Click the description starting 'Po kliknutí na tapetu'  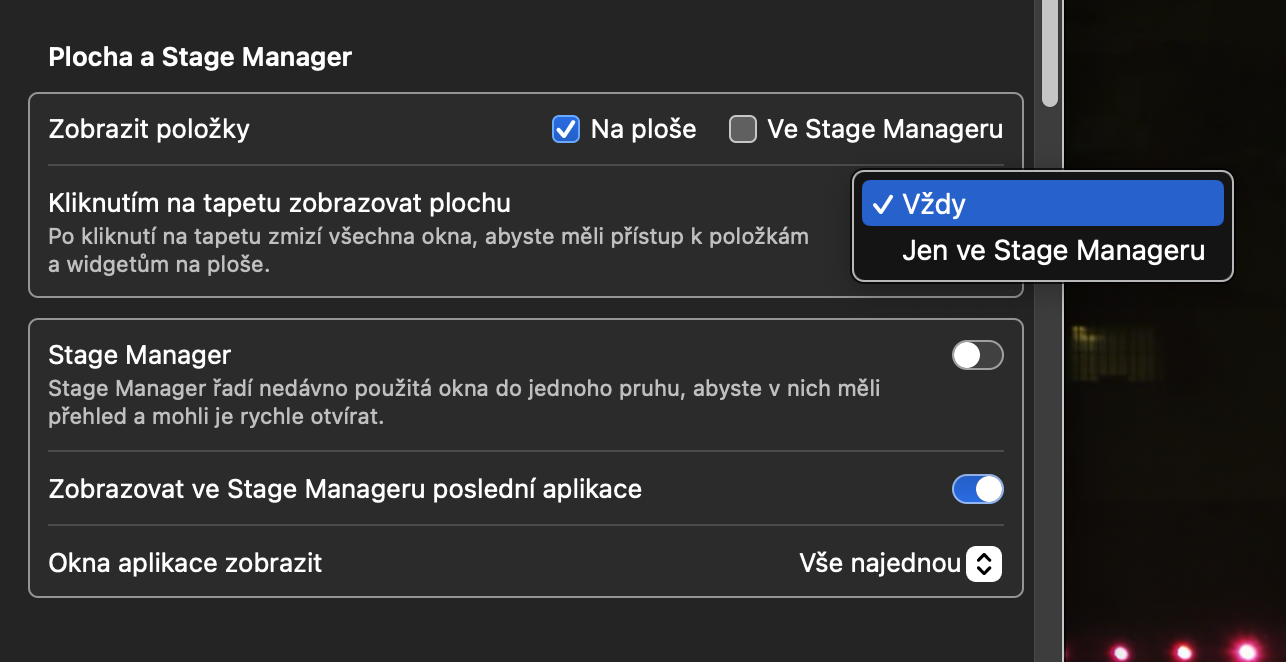pyautogui.click(x=428, y=252)
